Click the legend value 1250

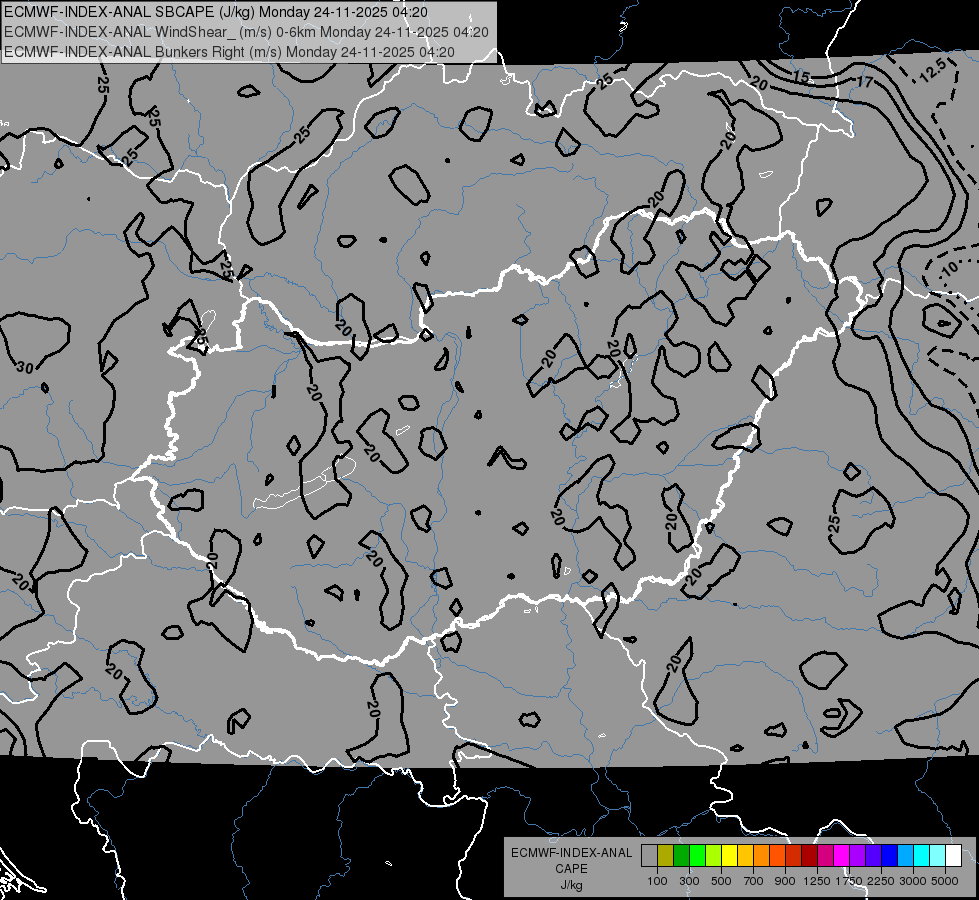[817, 881]
